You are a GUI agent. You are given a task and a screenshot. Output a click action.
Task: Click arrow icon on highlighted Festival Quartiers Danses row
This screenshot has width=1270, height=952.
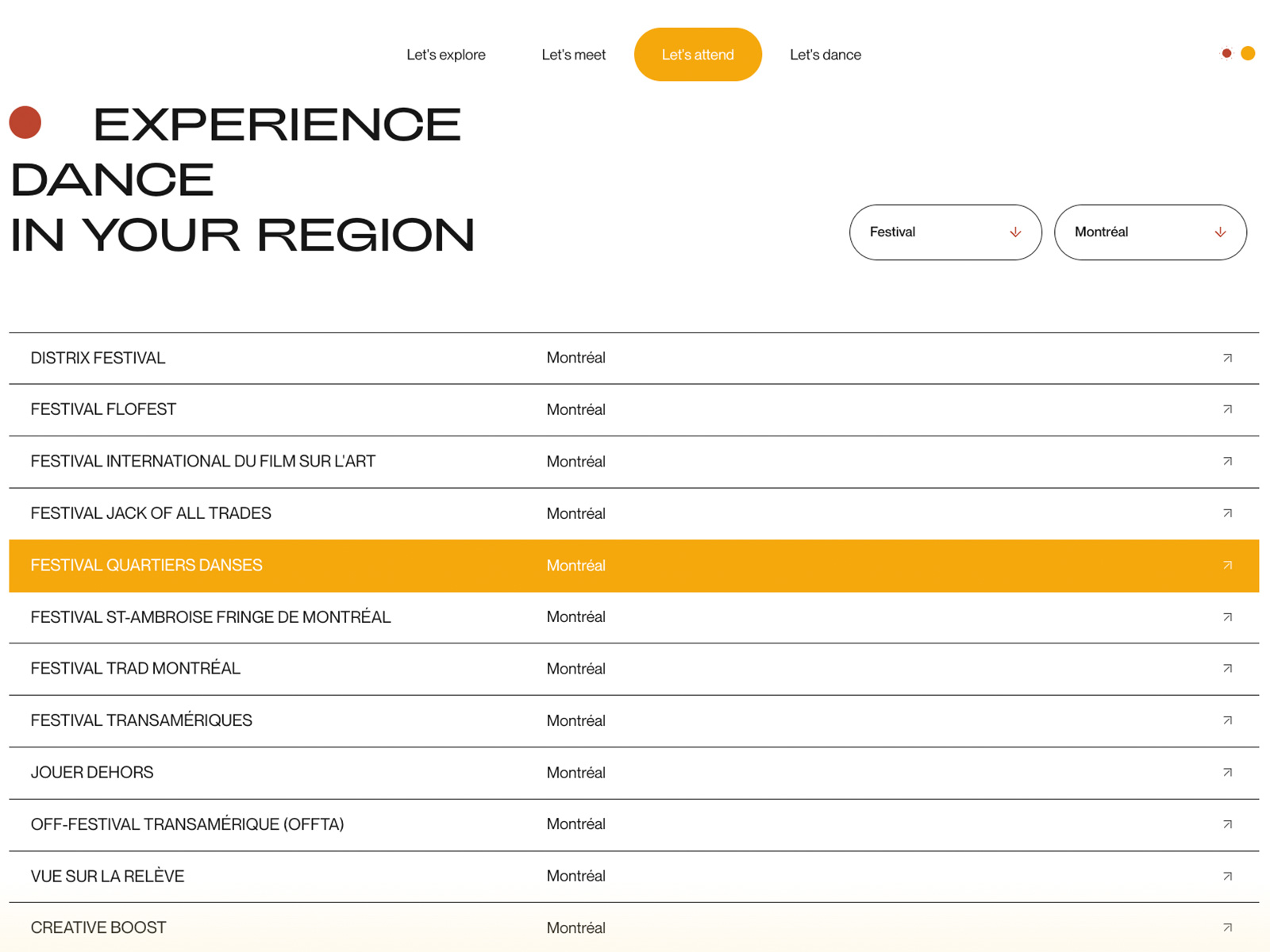tap(1227, 566)
